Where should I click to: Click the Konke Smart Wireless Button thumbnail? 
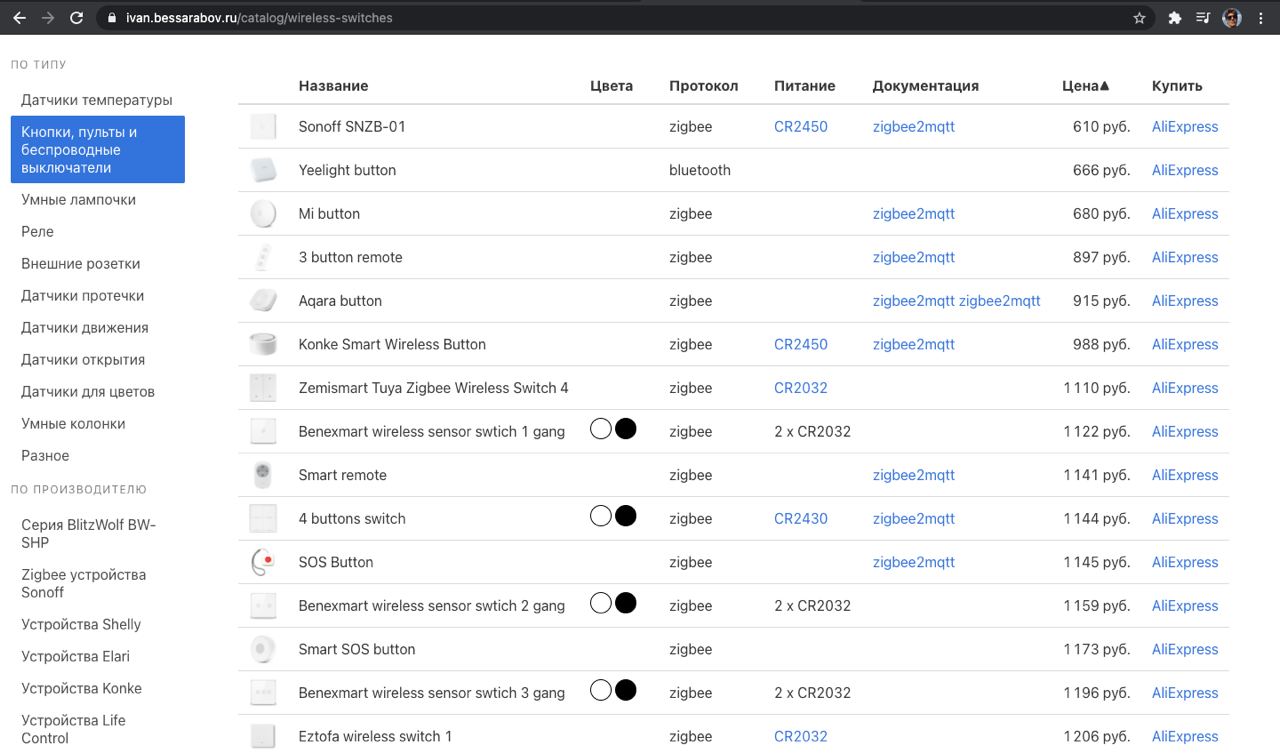pos(263,344)
